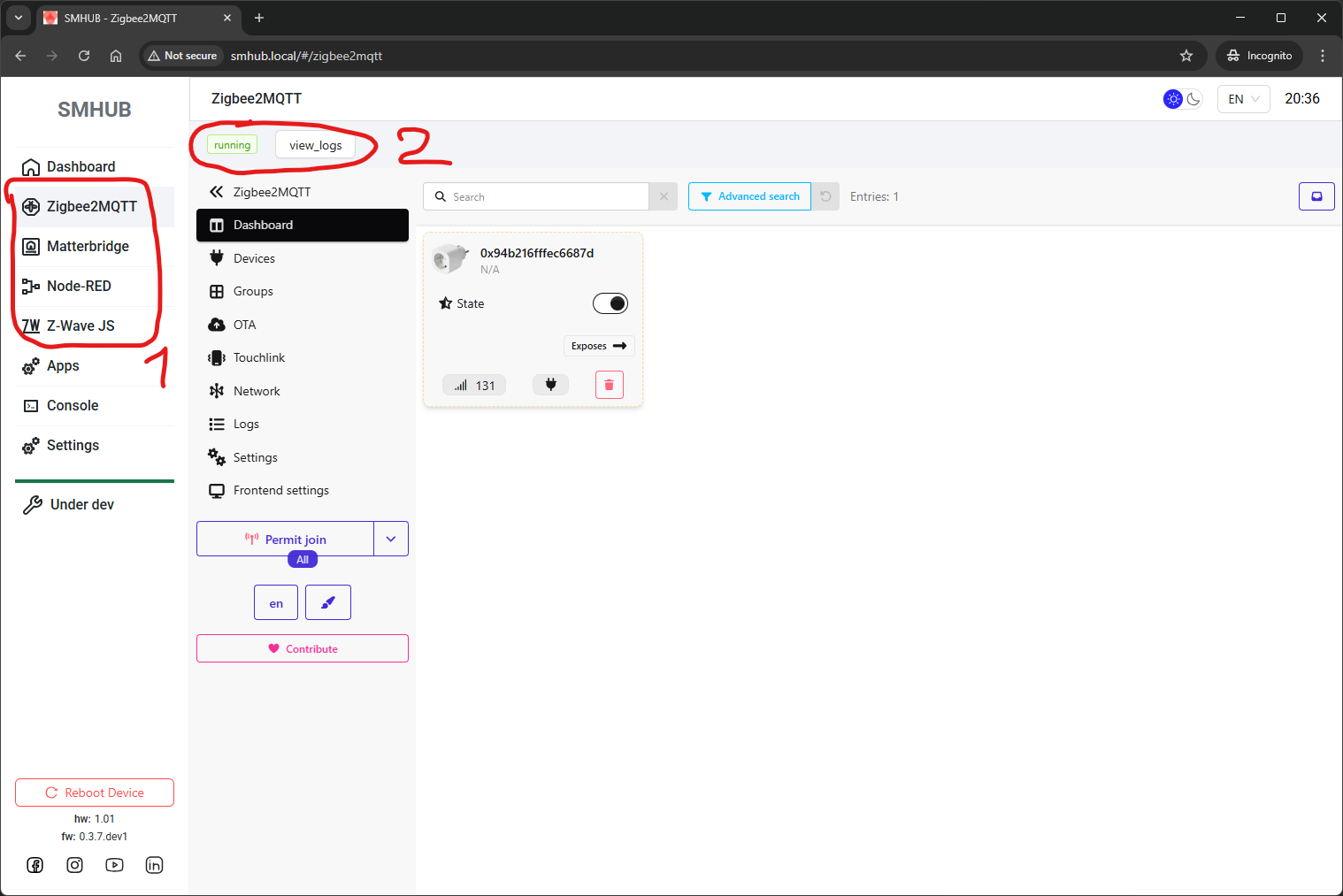1343x896 pixels.
Task: Switch to dark mode moon icon
Action: [1193, 99]
